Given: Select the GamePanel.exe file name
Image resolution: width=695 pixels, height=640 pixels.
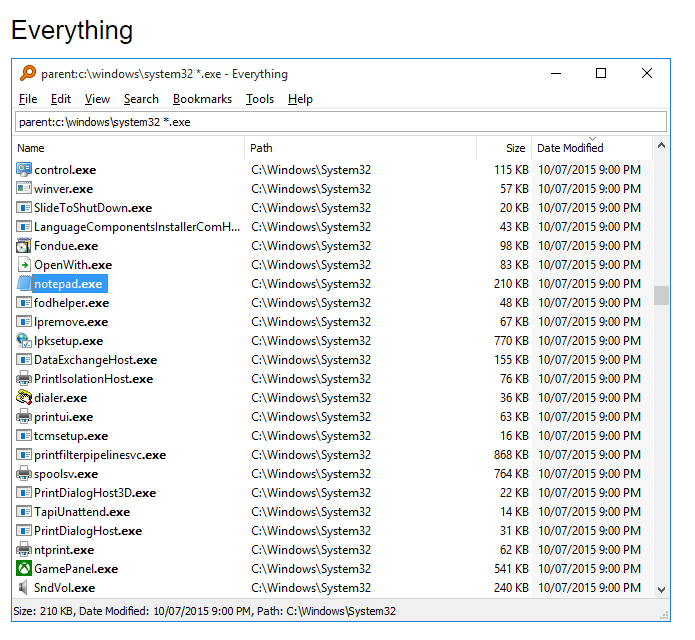Looking at the screenshot, I should pos(76,569).
